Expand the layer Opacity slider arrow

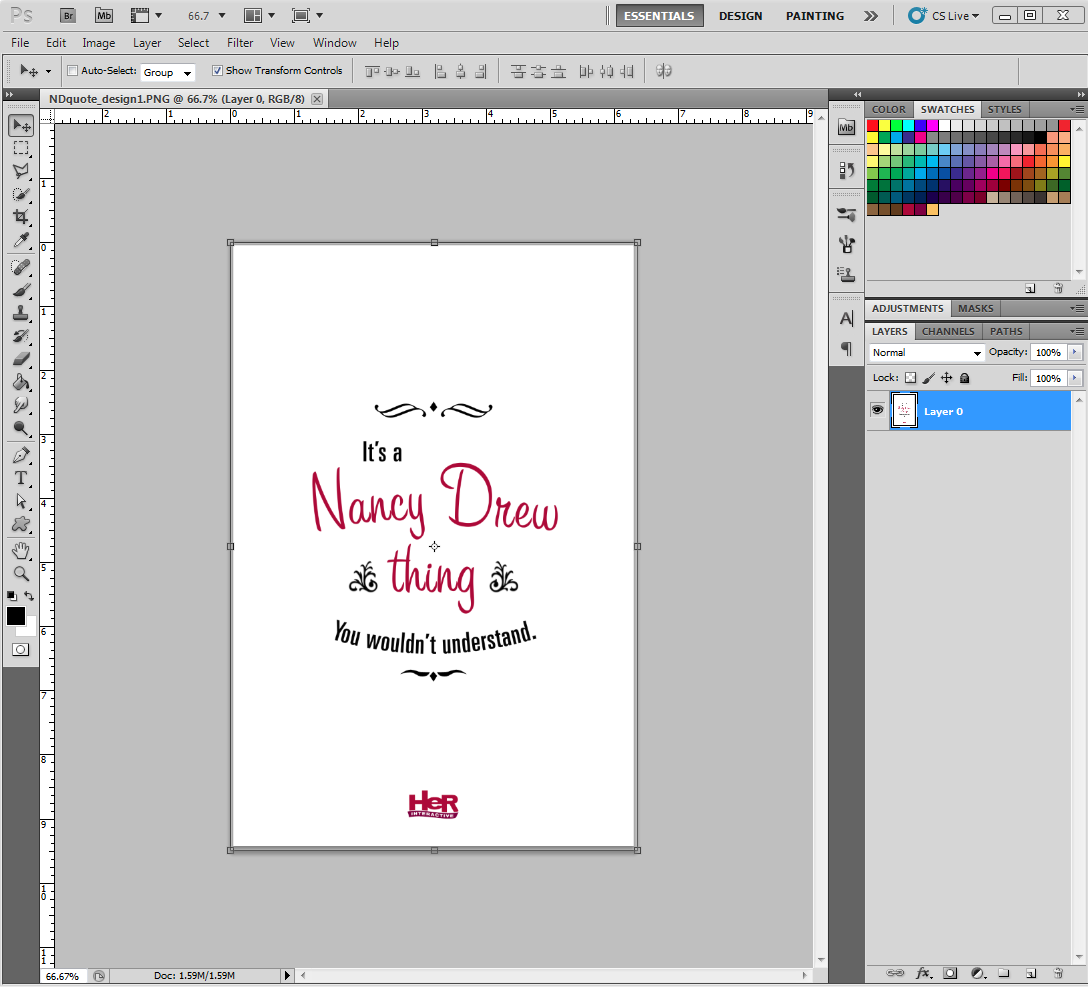[1075, 352]
